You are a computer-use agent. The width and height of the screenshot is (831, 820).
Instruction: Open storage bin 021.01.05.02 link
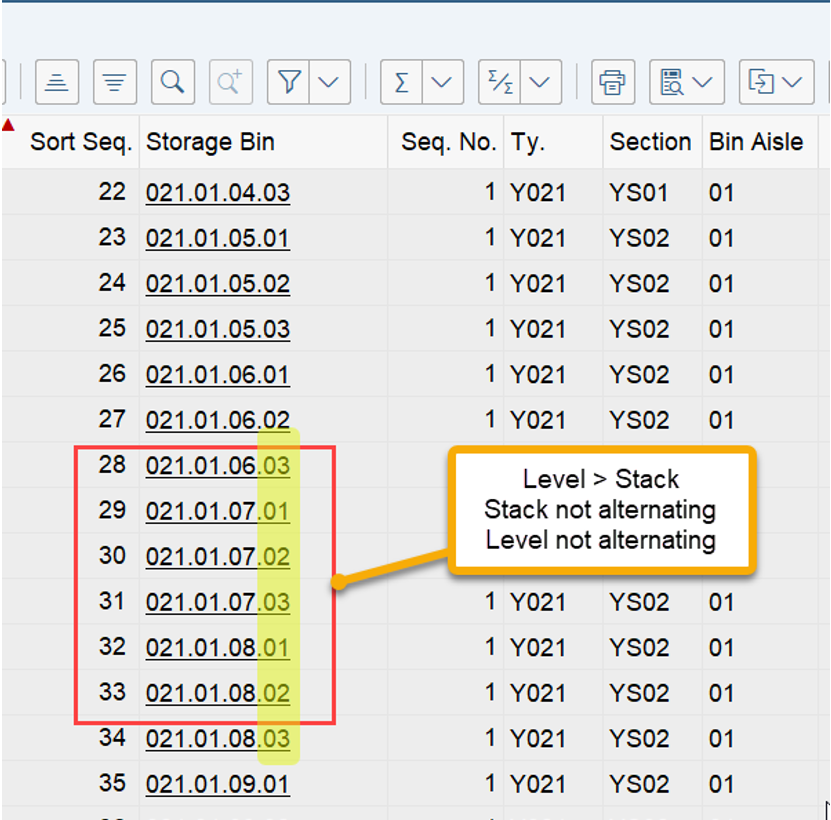pos(218,284)
